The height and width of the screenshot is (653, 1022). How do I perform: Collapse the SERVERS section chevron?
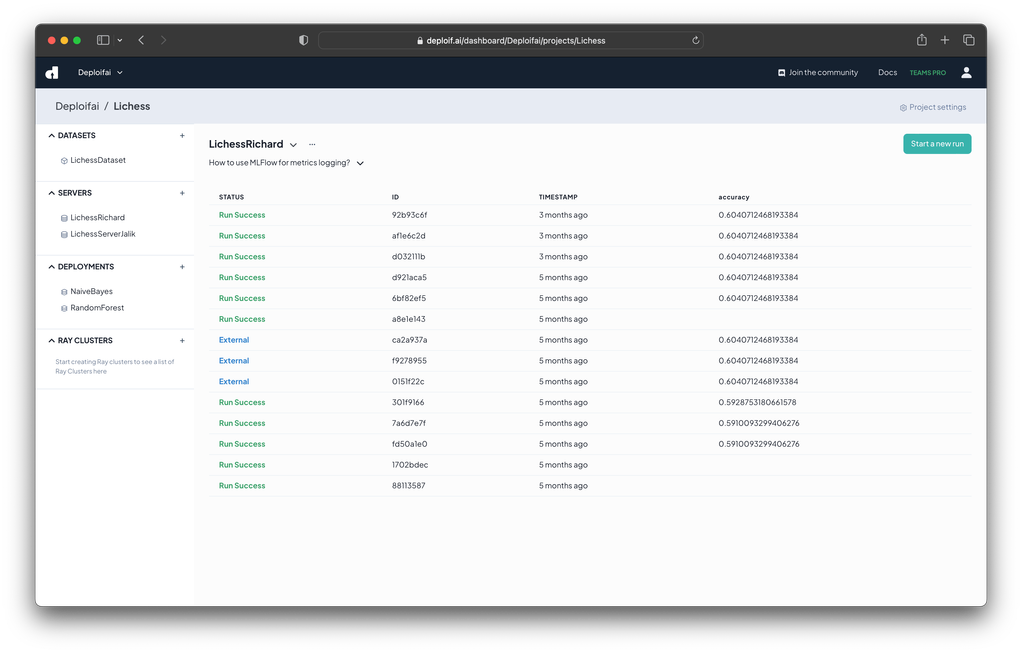tap(52, 193)
